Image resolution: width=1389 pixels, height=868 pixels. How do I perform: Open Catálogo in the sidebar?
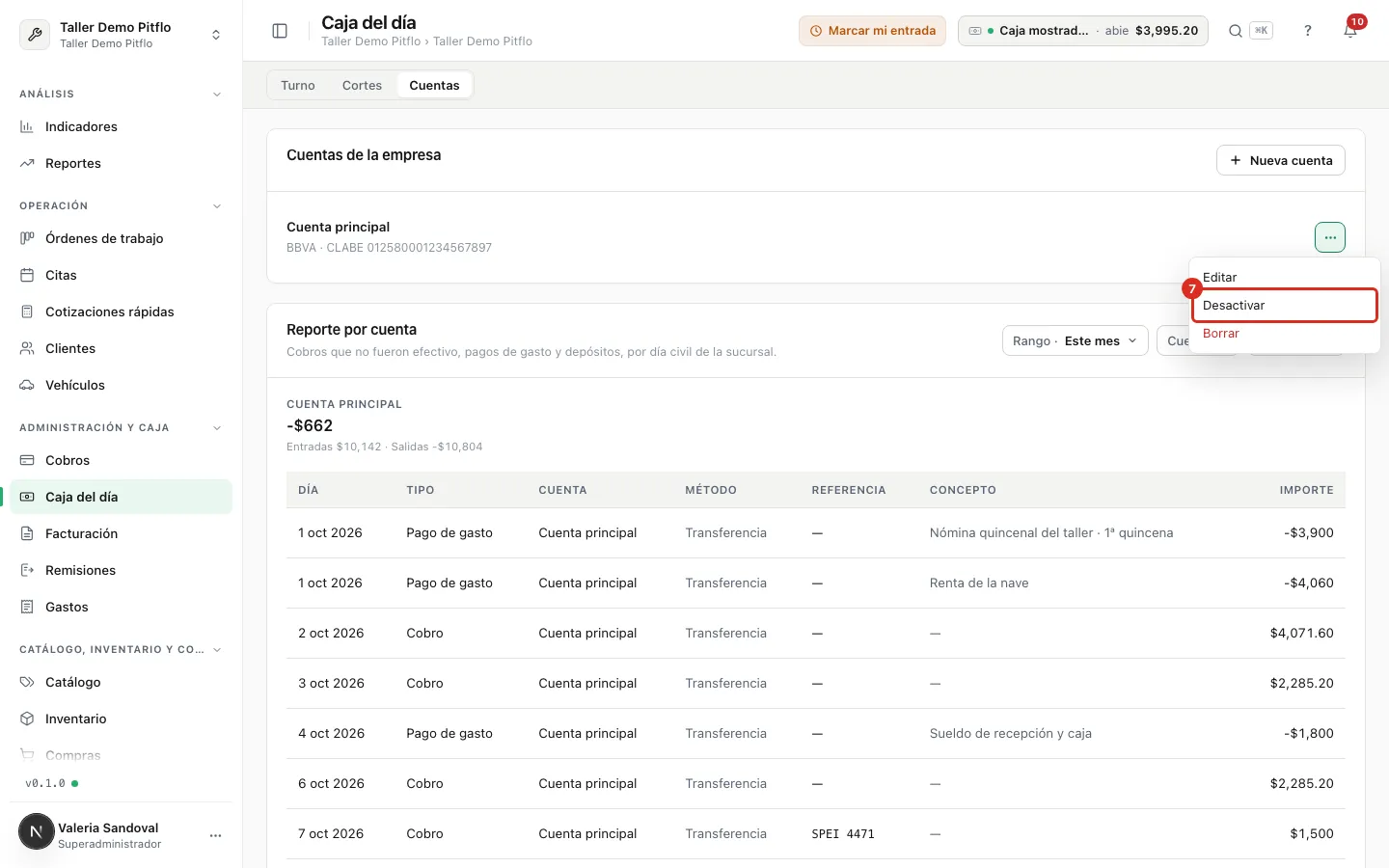pos(121,682)
